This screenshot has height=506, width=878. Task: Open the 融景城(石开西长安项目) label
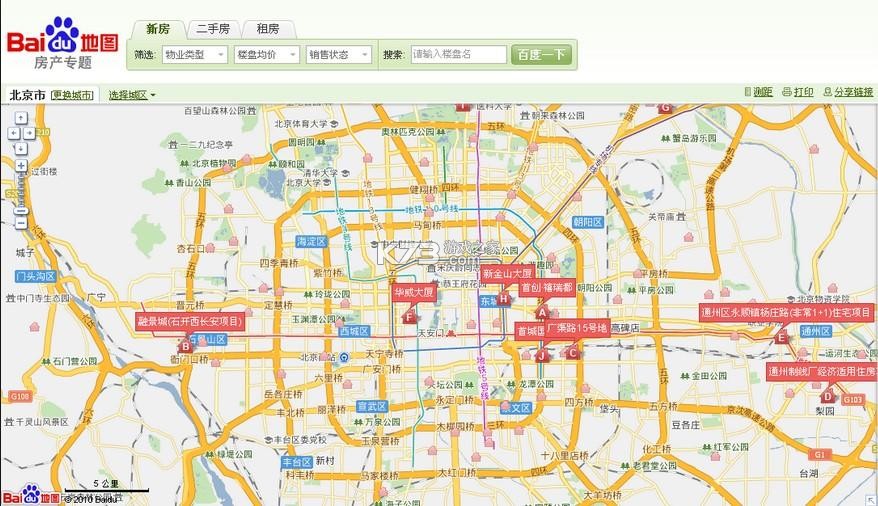pos(190,321)
